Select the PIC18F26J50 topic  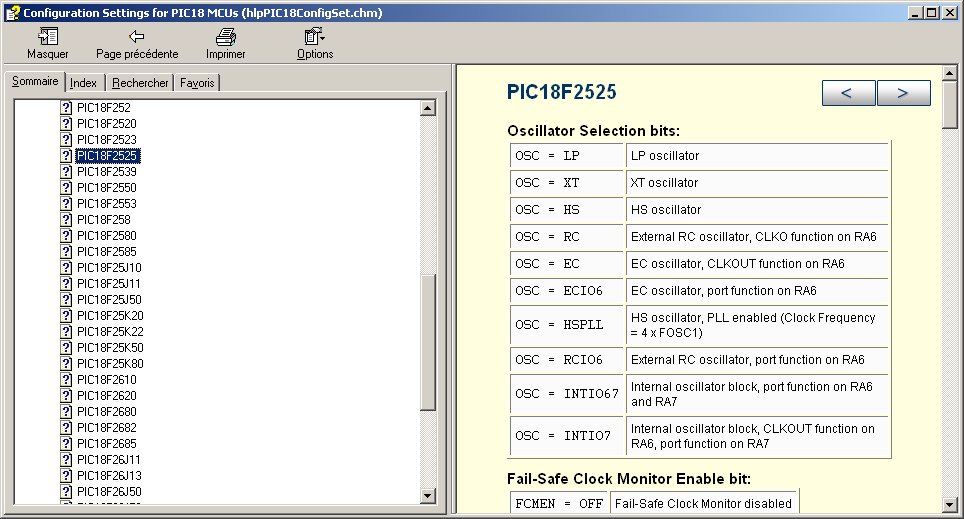(109, 491)
